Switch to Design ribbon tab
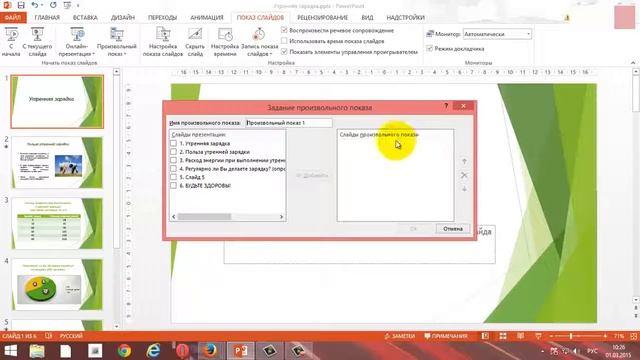The image size is (640, 360). point(123,18)
